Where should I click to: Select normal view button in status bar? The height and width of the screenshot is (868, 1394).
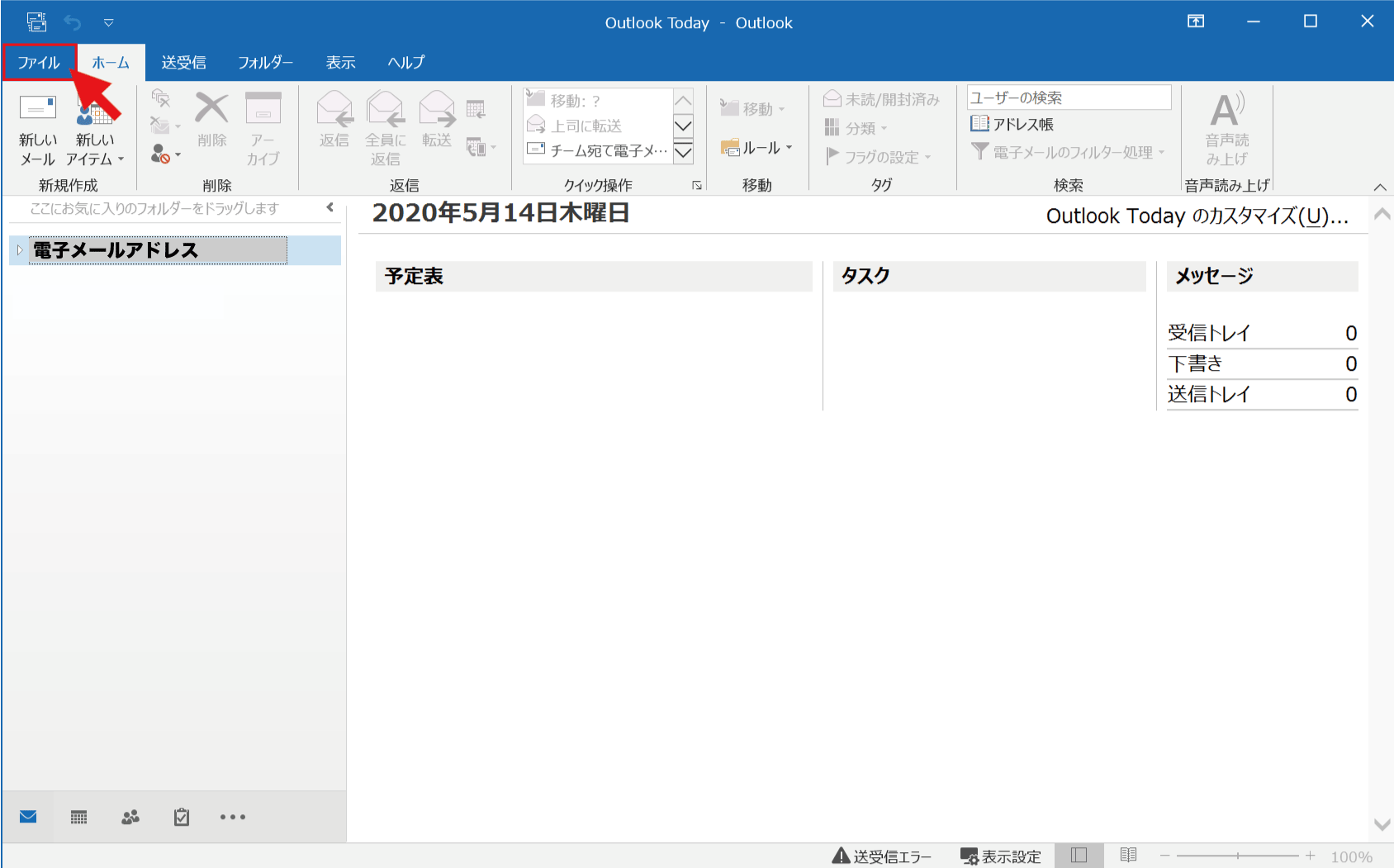pos(1079,856)
